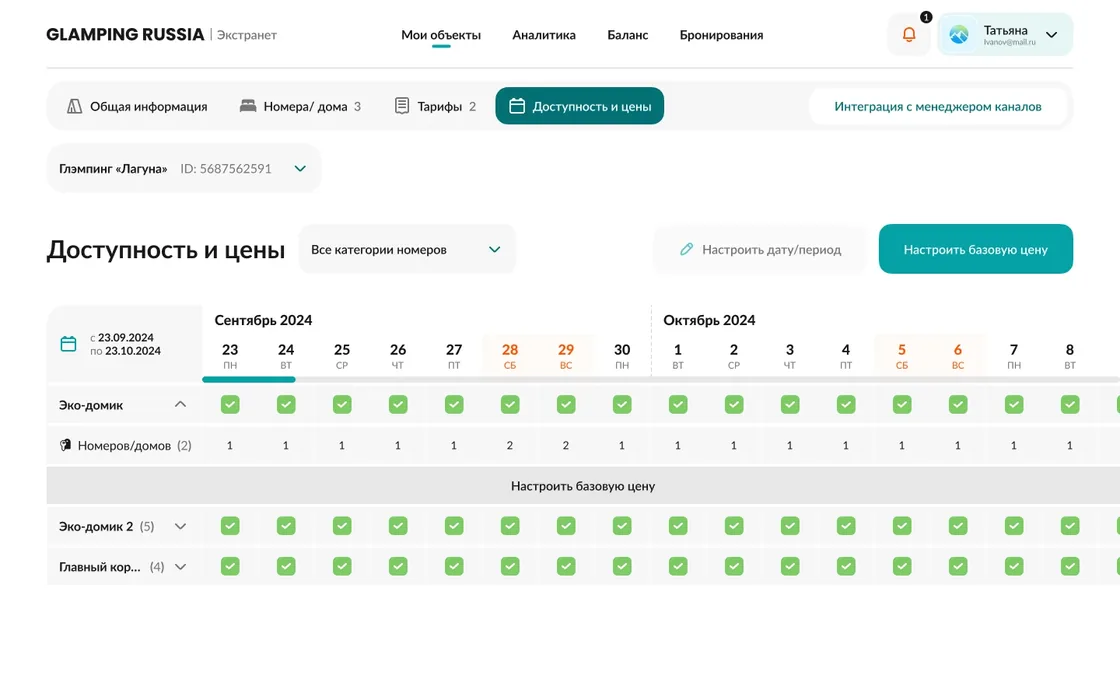
Task: Click Tatyana's profile avatar icon
Action: coord(959,34)
